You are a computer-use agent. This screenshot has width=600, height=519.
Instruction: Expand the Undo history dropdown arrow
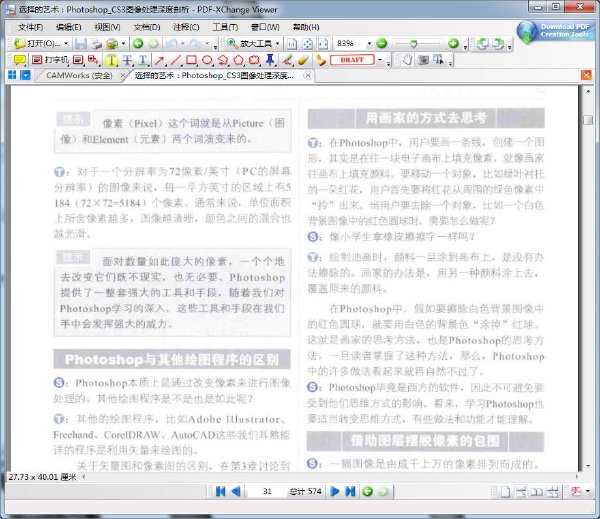coord(183,44)
